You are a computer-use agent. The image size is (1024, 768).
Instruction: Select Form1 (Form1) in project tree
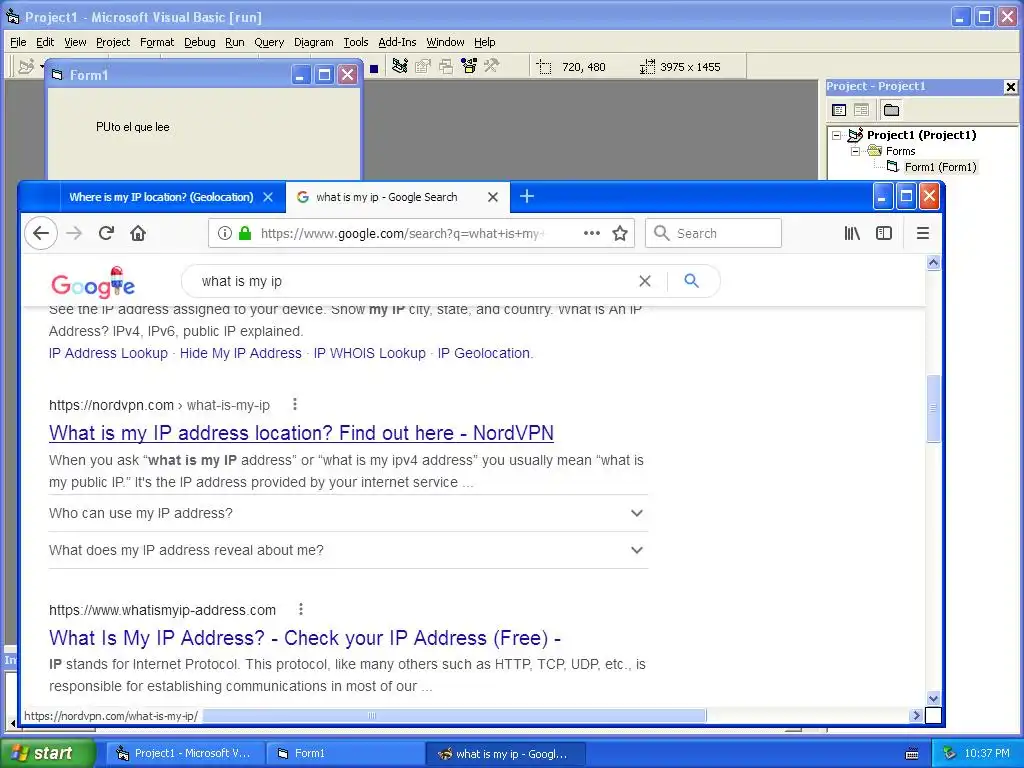940,167
